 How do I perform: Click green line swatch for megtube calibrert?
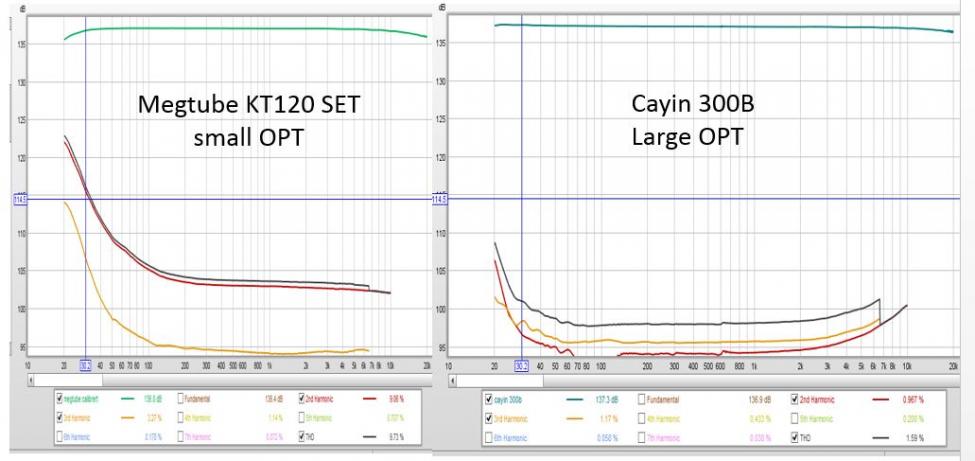click(127, 398)
